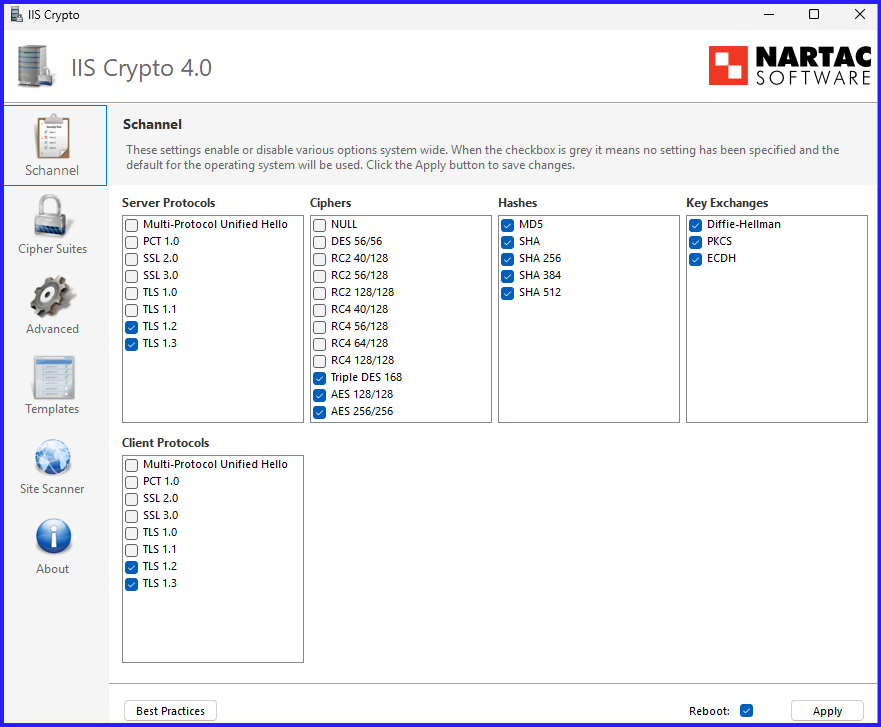Open the About info icon
Image resolution: width=881 pixels, height=727 pixels.
click(x=53, y=537)
